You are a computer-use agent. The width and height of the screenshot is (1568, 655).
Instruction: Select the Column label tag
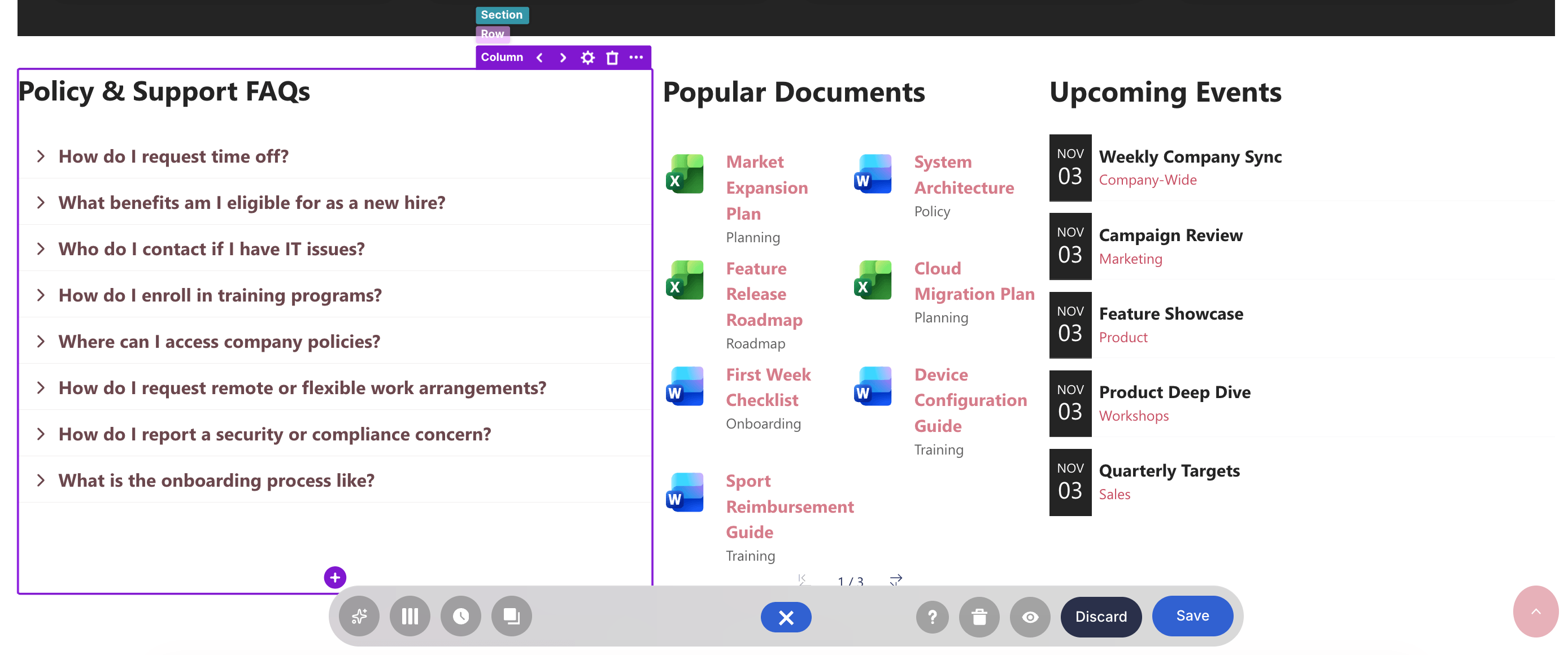coord(502,57)
